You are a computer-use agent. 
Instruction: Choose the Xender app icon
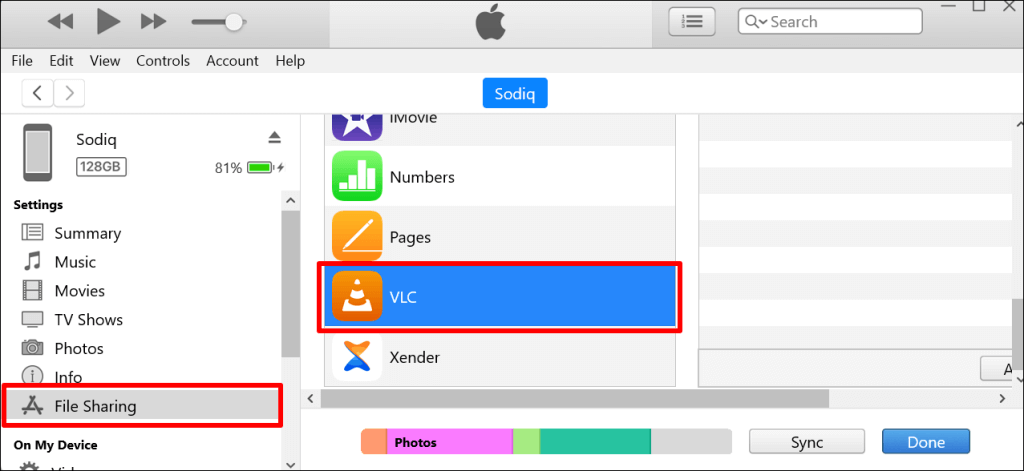pyautogui.click(x=357, y=357)
